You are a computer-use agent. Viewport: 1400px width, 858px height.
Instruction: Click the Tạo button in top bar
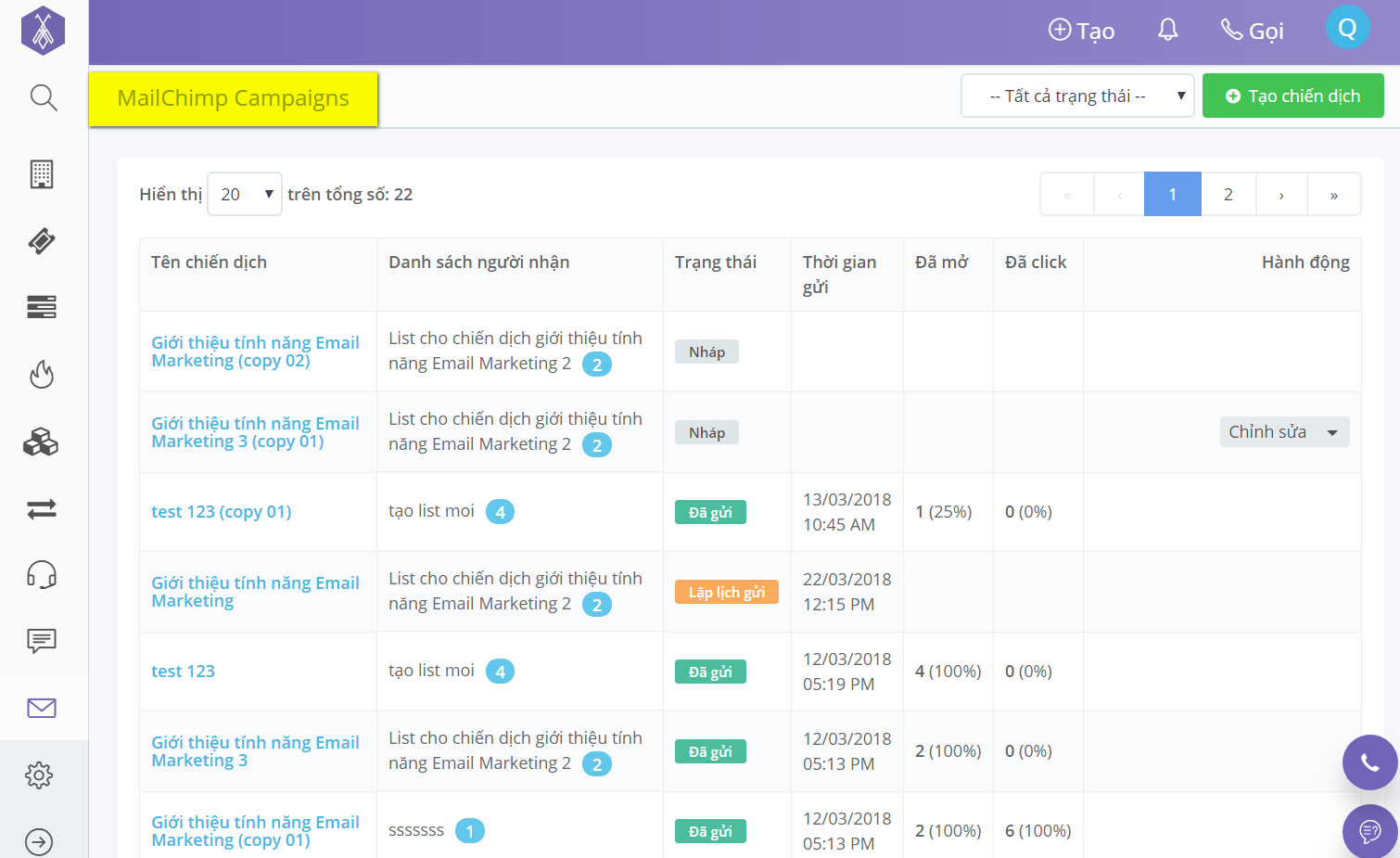point(1081,31)
